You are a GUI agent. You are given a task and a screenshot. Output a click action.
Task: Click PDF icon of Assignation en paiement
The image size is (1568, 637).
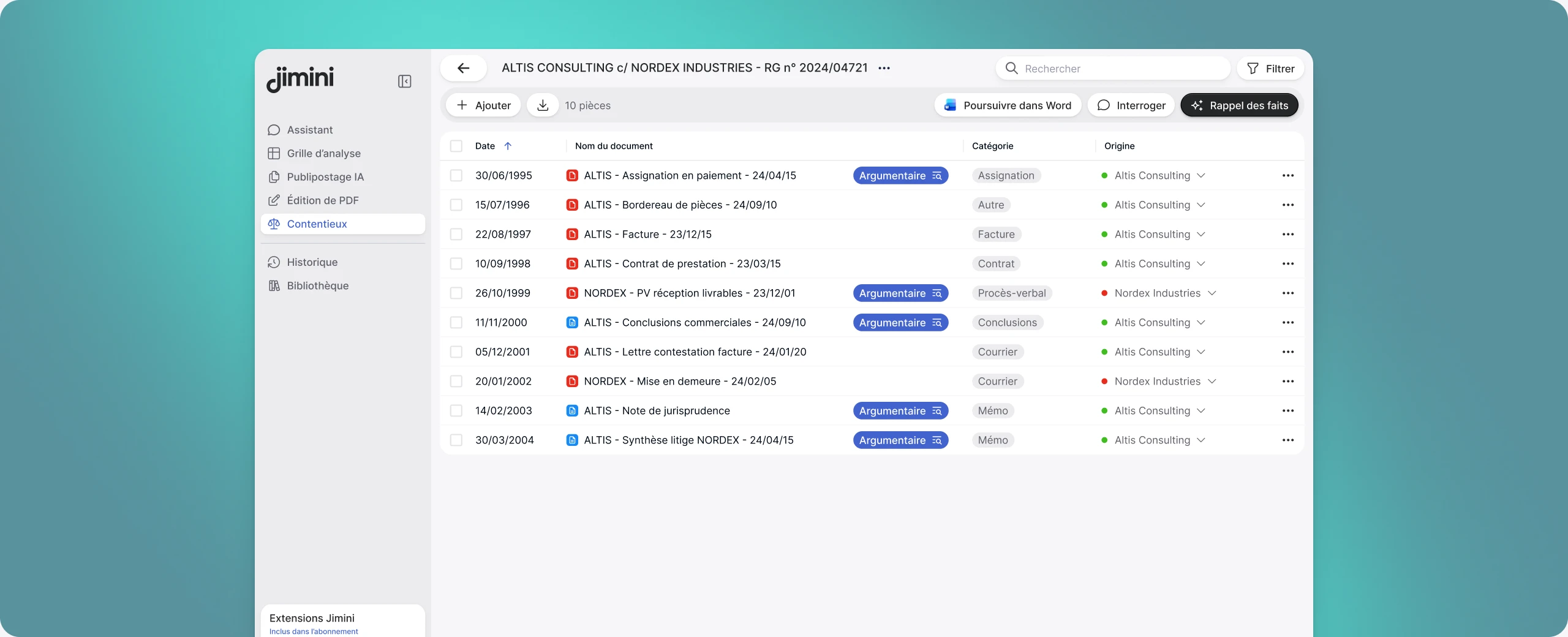click(572, 176)
